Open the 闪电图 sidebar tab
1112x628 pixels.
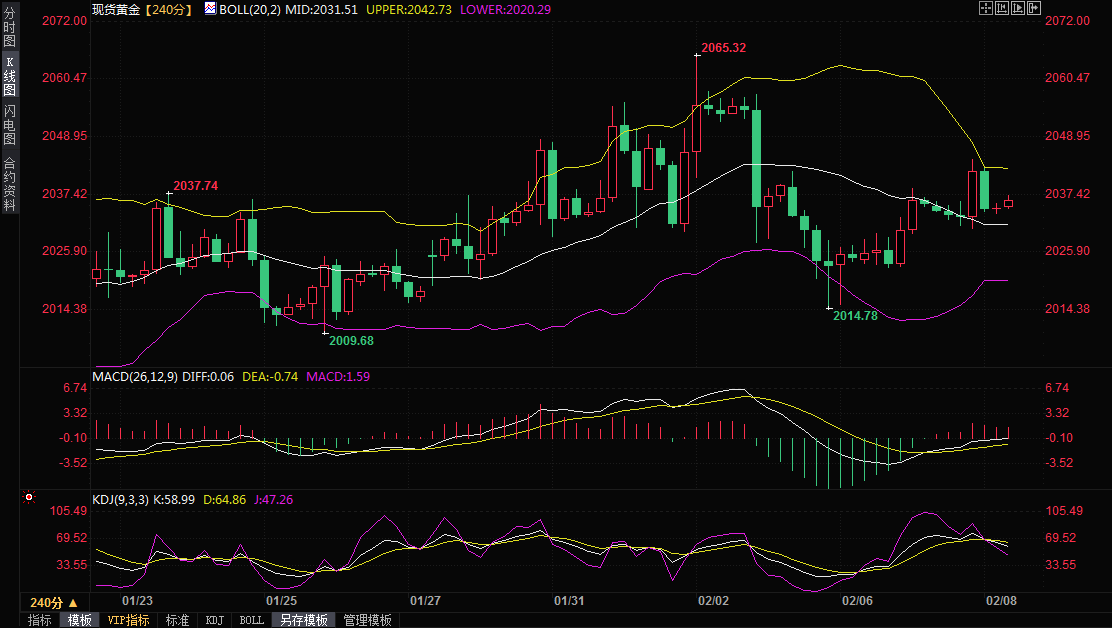click(9, 125)
